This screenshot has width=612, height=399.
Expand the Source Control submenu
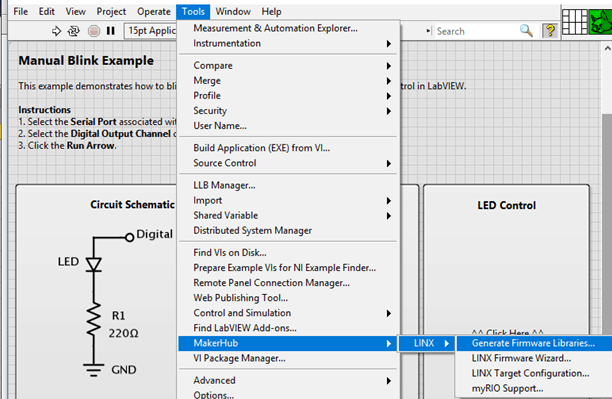click(x=288, y=163)
